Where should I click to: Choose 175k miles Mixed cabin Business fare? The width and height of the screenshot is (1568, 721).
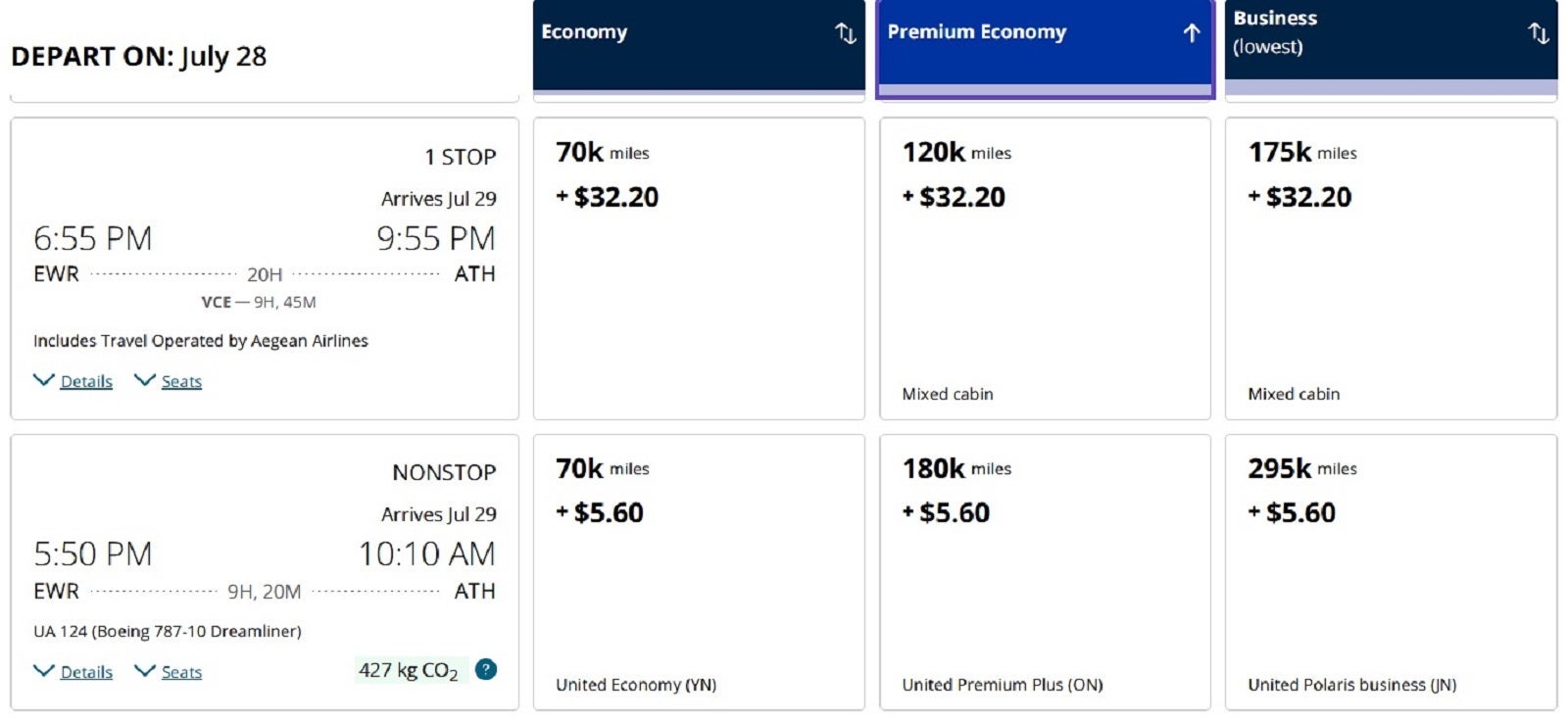click(x=1391, y=268)
